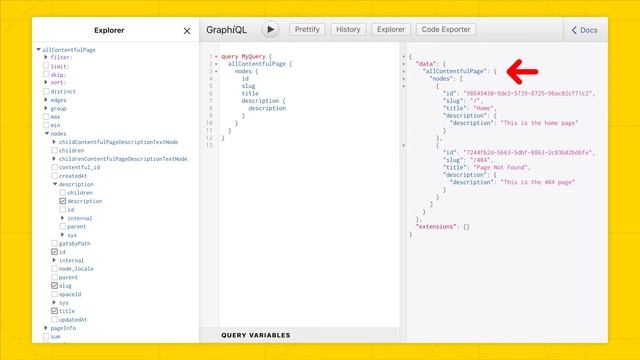Run the query with the play button

click(270, 29)
